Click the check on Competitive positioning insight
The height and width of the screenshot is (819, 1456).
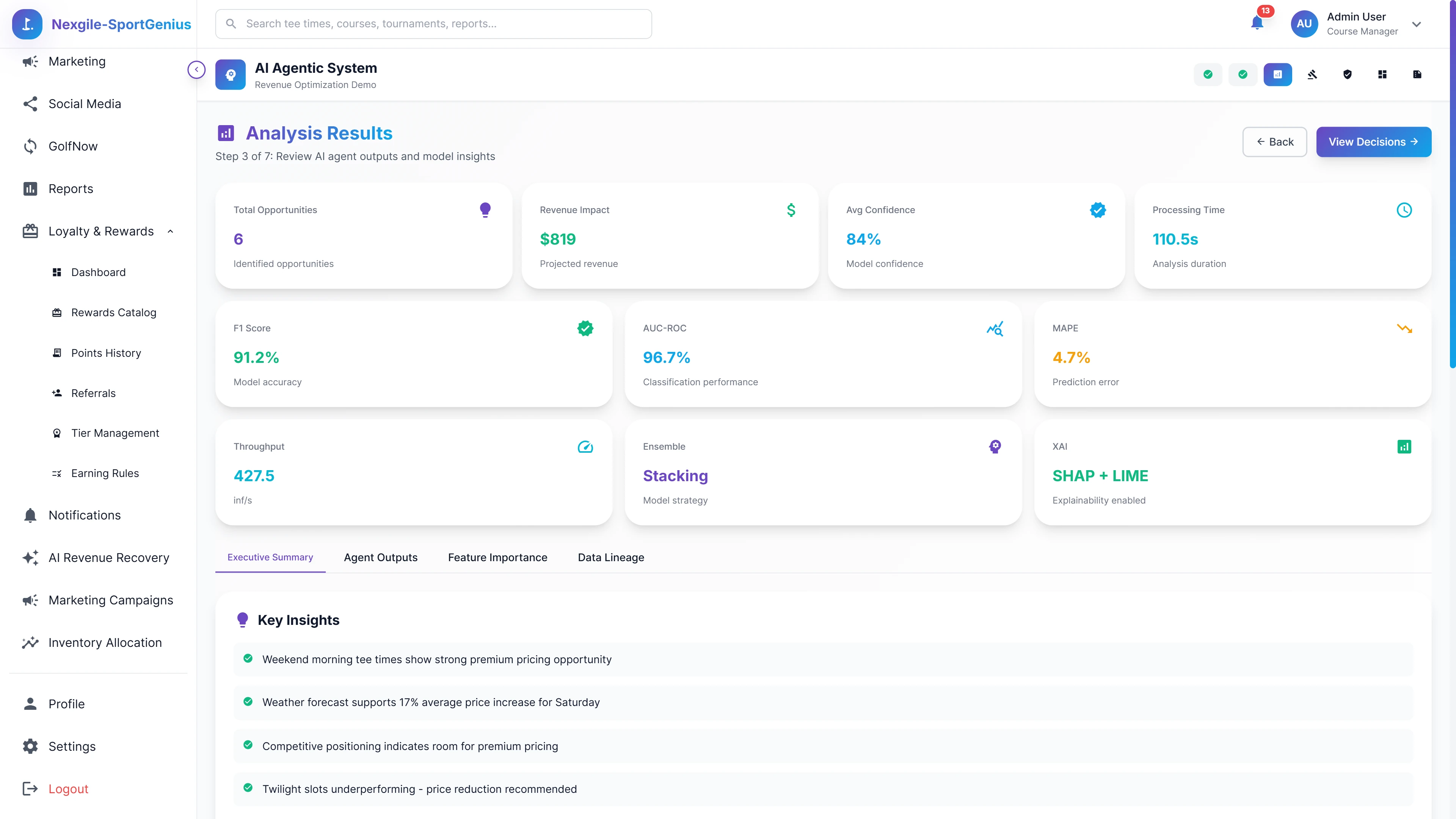pos(248,745)
